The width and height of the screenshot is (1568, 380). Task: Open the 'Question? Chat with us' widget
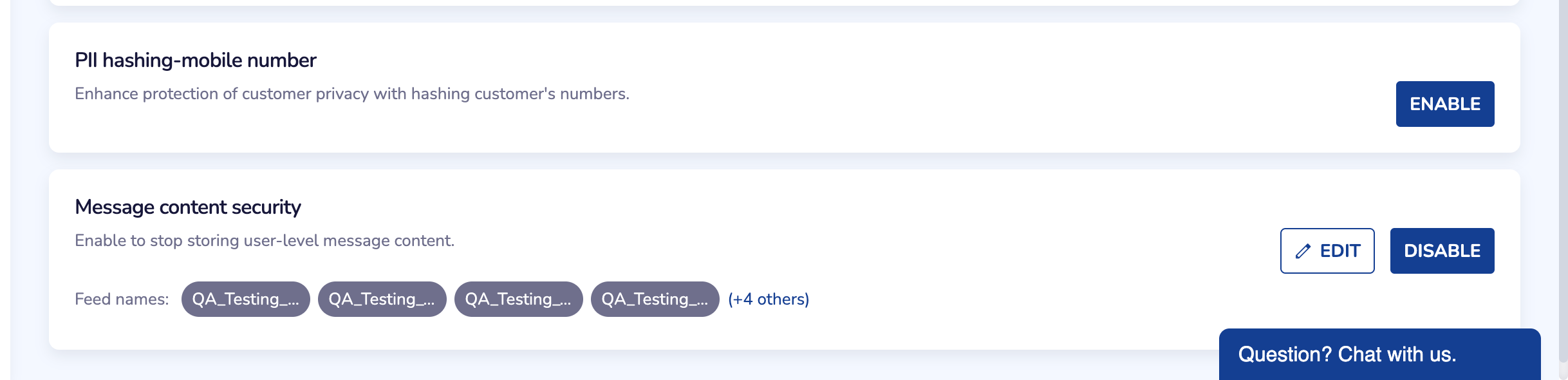click(x=1379, y=354)
